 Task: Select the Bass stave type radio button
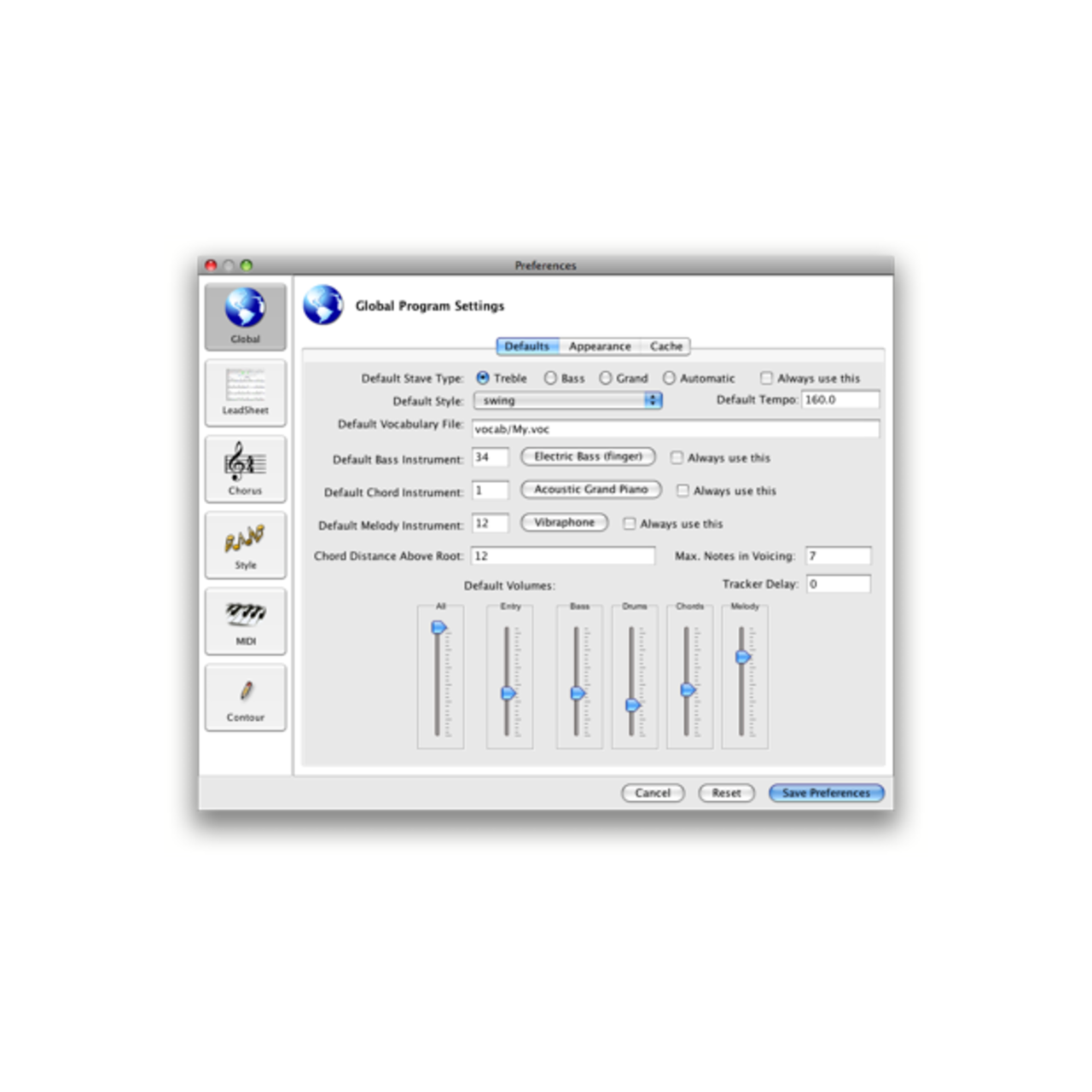coord(550,378)
